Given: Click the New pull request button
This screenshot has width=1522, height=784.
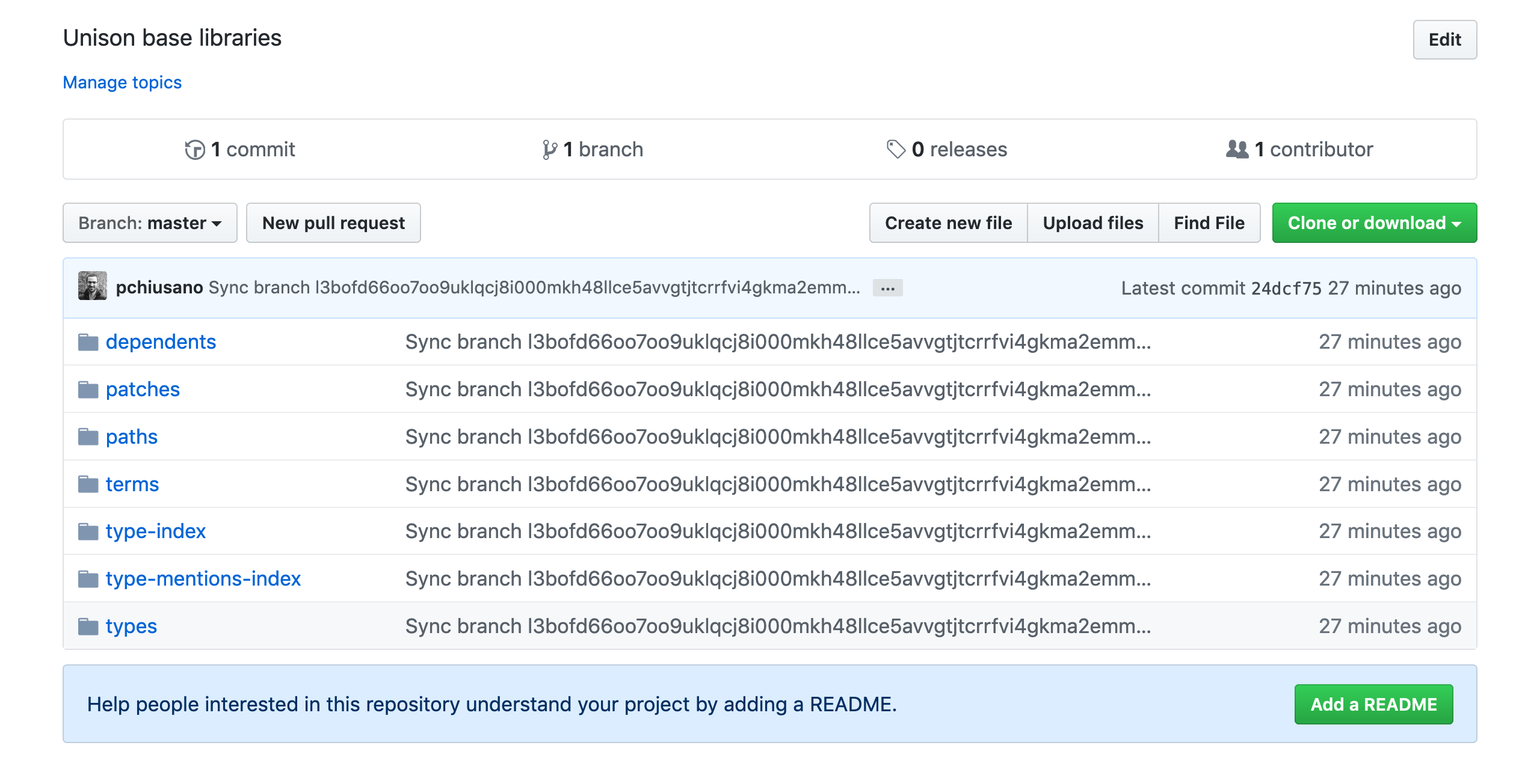Looking at the screenshot, I should [333, 222].
